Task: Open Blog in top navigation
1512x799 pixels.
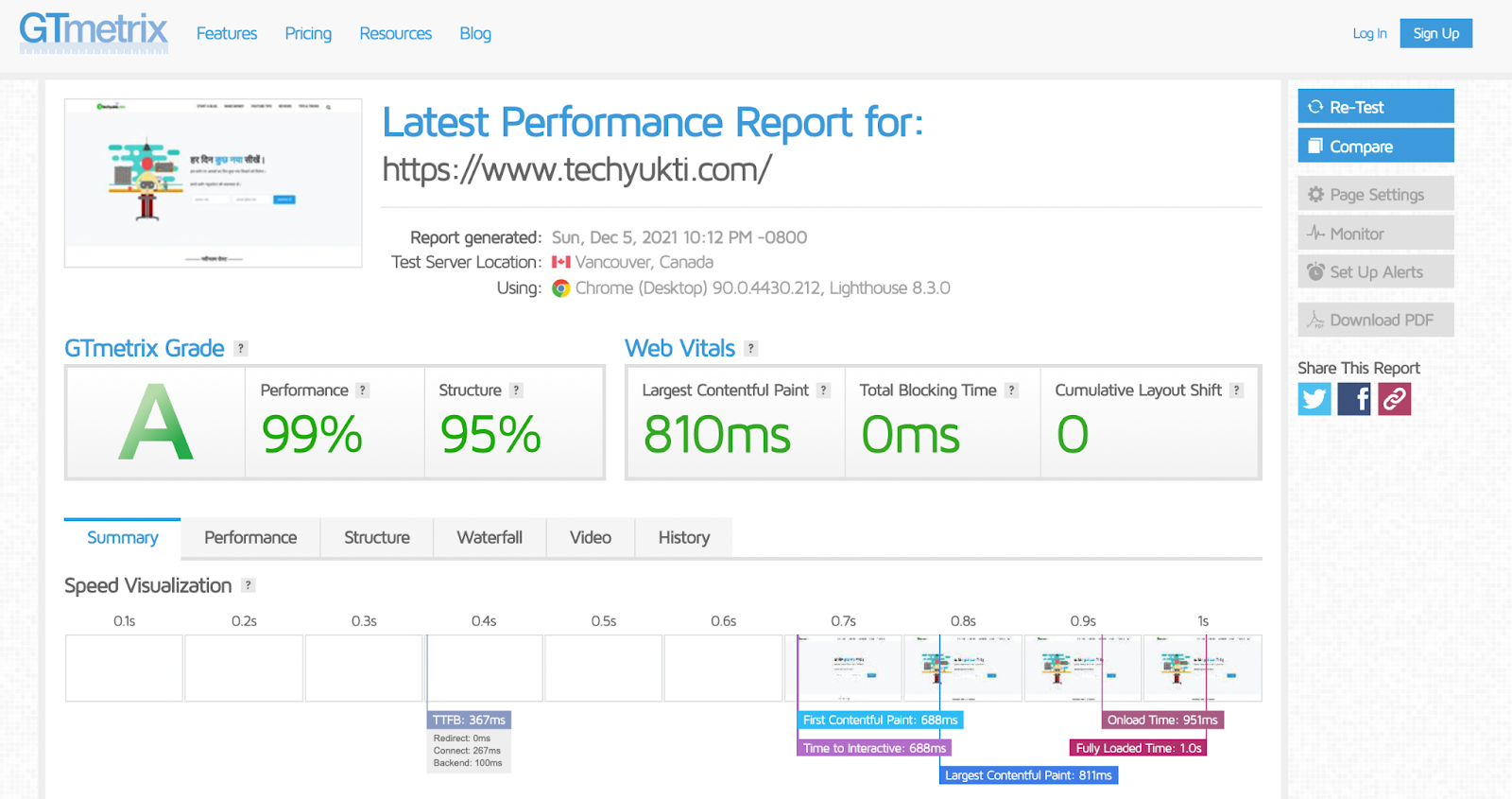Action: click(x=475, y=33)
